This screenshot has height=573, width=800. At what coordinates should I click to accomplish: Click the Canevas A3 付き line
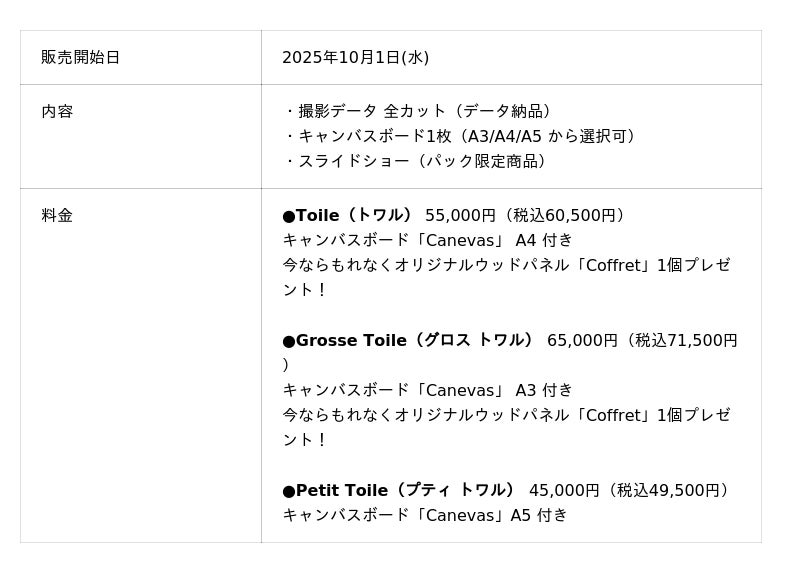click(427, 390)
